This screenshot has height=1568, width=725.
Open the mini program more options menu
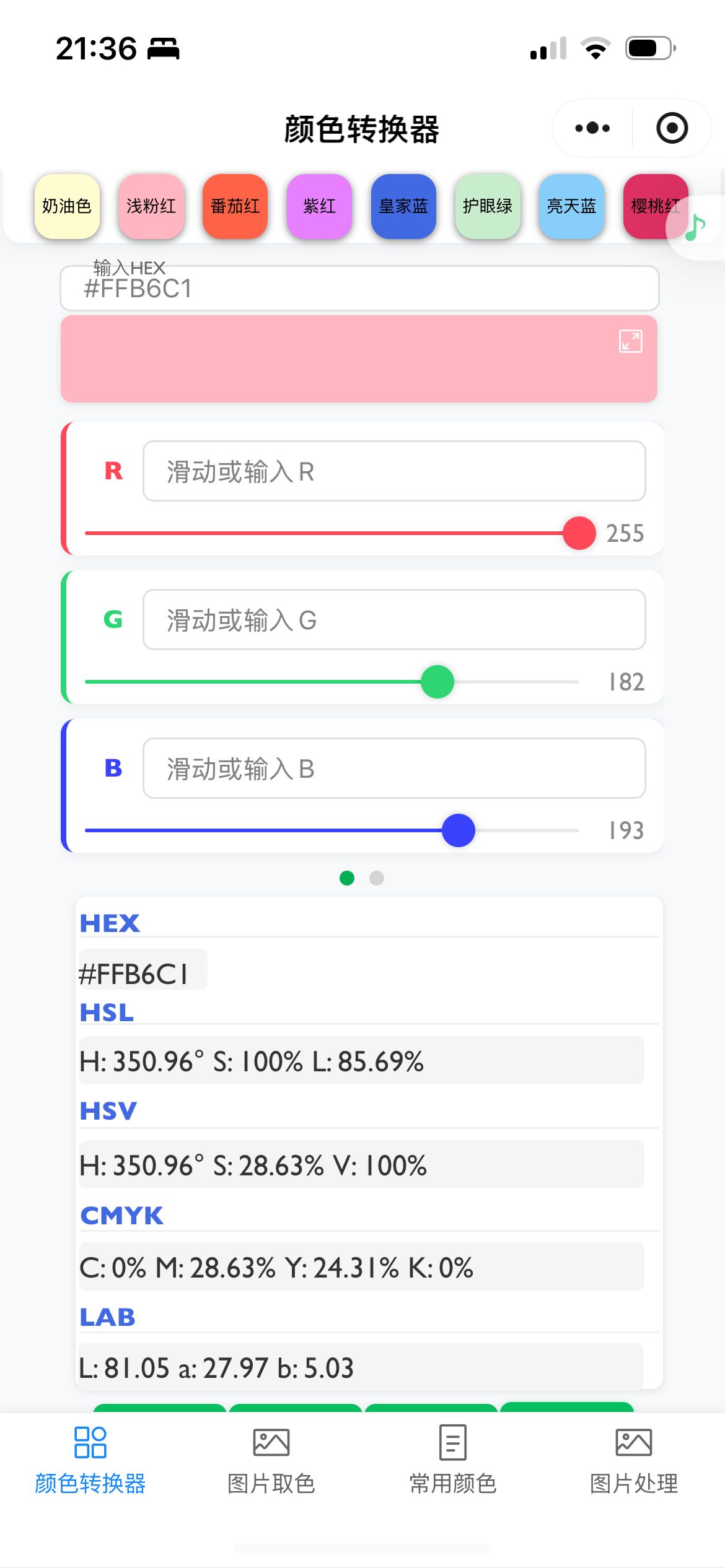click(x=592, y=128)
